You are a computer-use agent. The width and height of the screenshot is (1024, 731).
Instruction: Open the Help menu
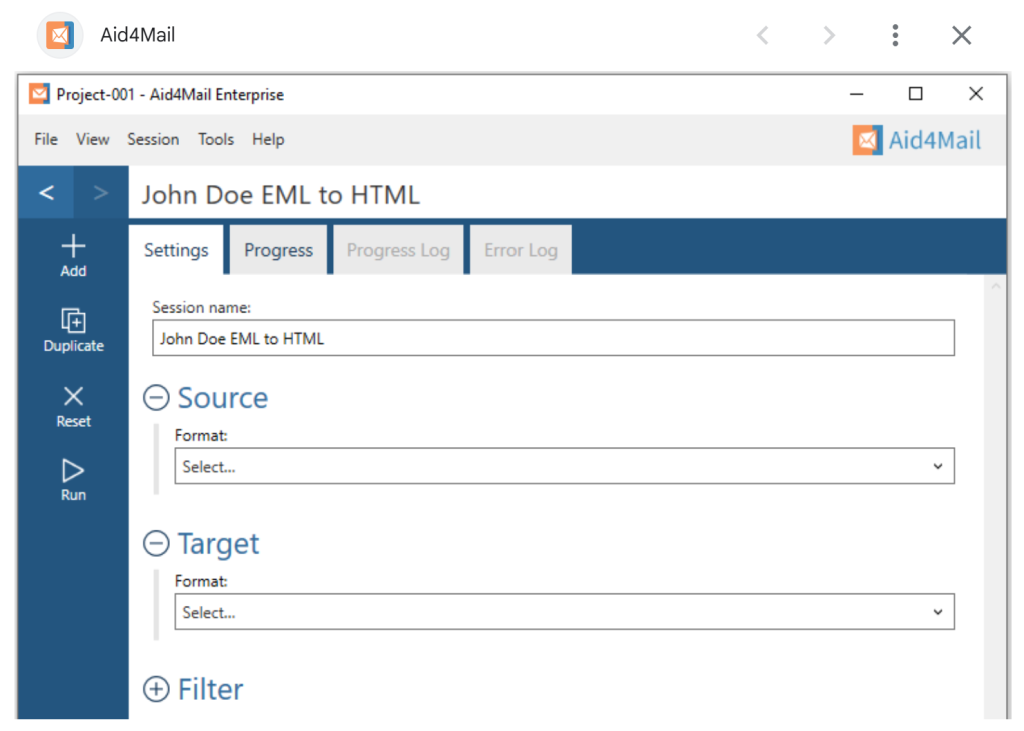tap(268, 139)
